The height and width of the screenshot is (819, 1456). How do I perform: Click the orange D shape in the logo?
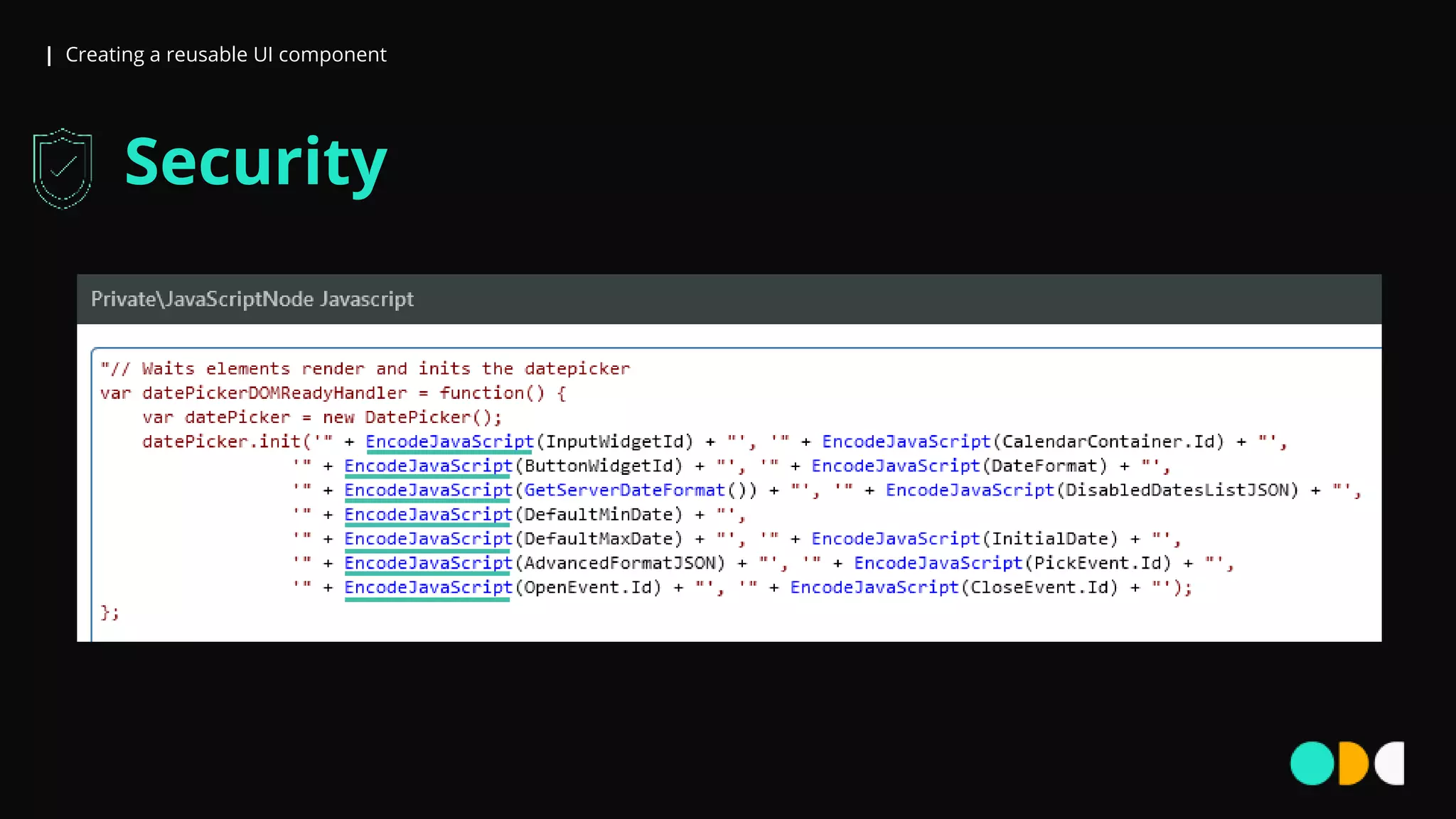click(1353, 764)
